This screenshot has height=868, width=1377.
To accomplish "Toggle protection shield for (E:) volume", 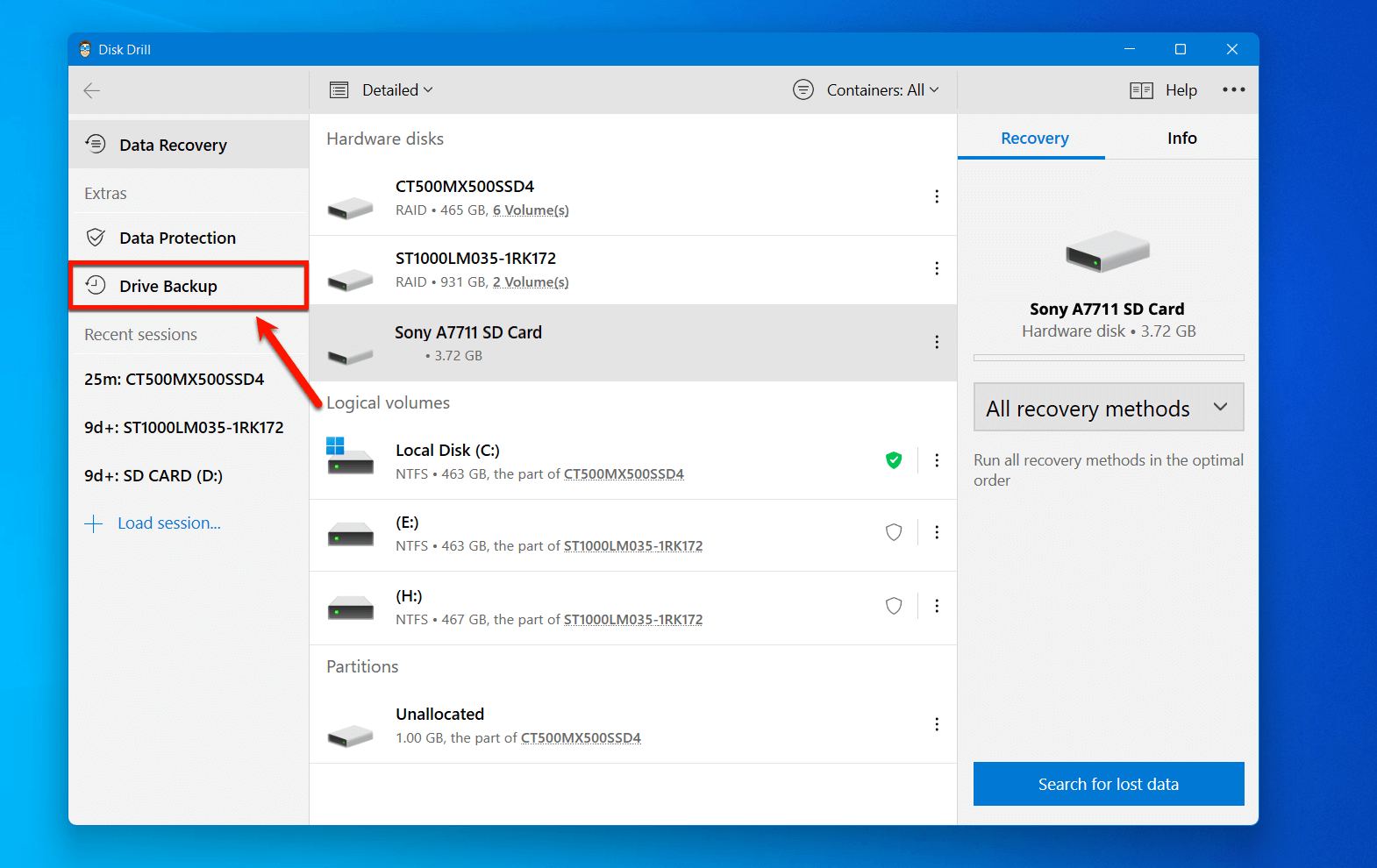I will [x=894, y=532].
